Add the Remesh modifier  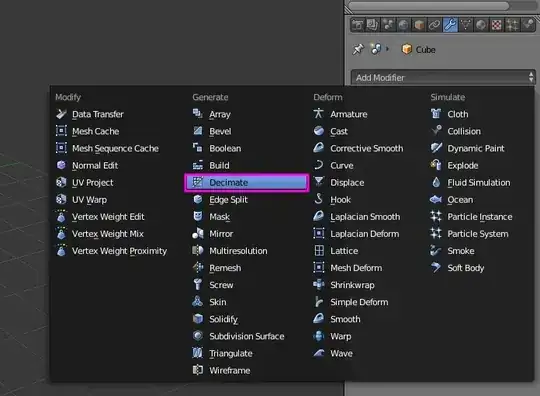click(217, 268)
